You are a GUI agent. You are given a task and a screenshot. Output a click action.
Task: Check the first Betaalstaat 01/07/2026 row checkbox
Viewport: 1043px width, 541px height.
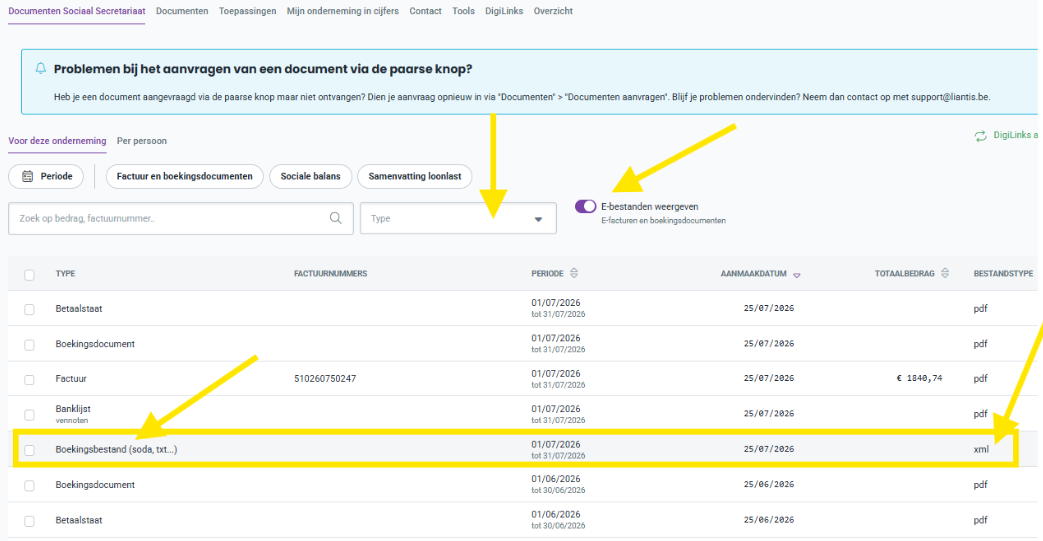tap(29, 309)
